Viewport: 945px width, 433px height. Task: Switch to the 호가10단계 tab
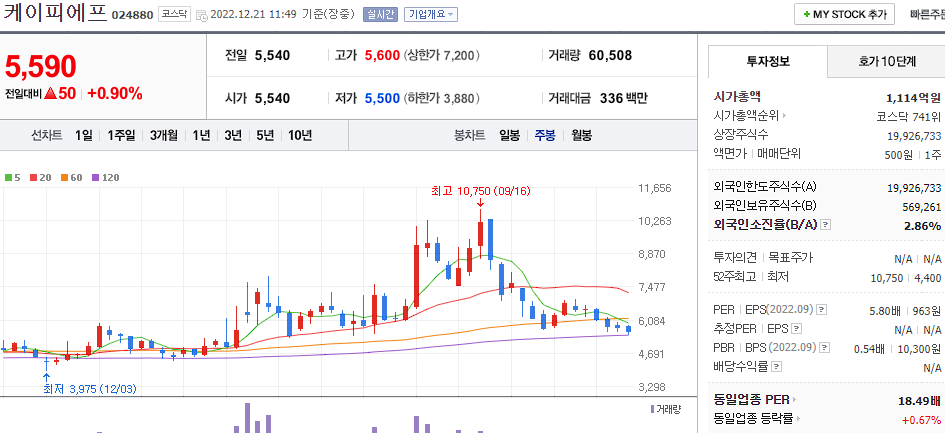pyautogui.click(x=887, y=61)
